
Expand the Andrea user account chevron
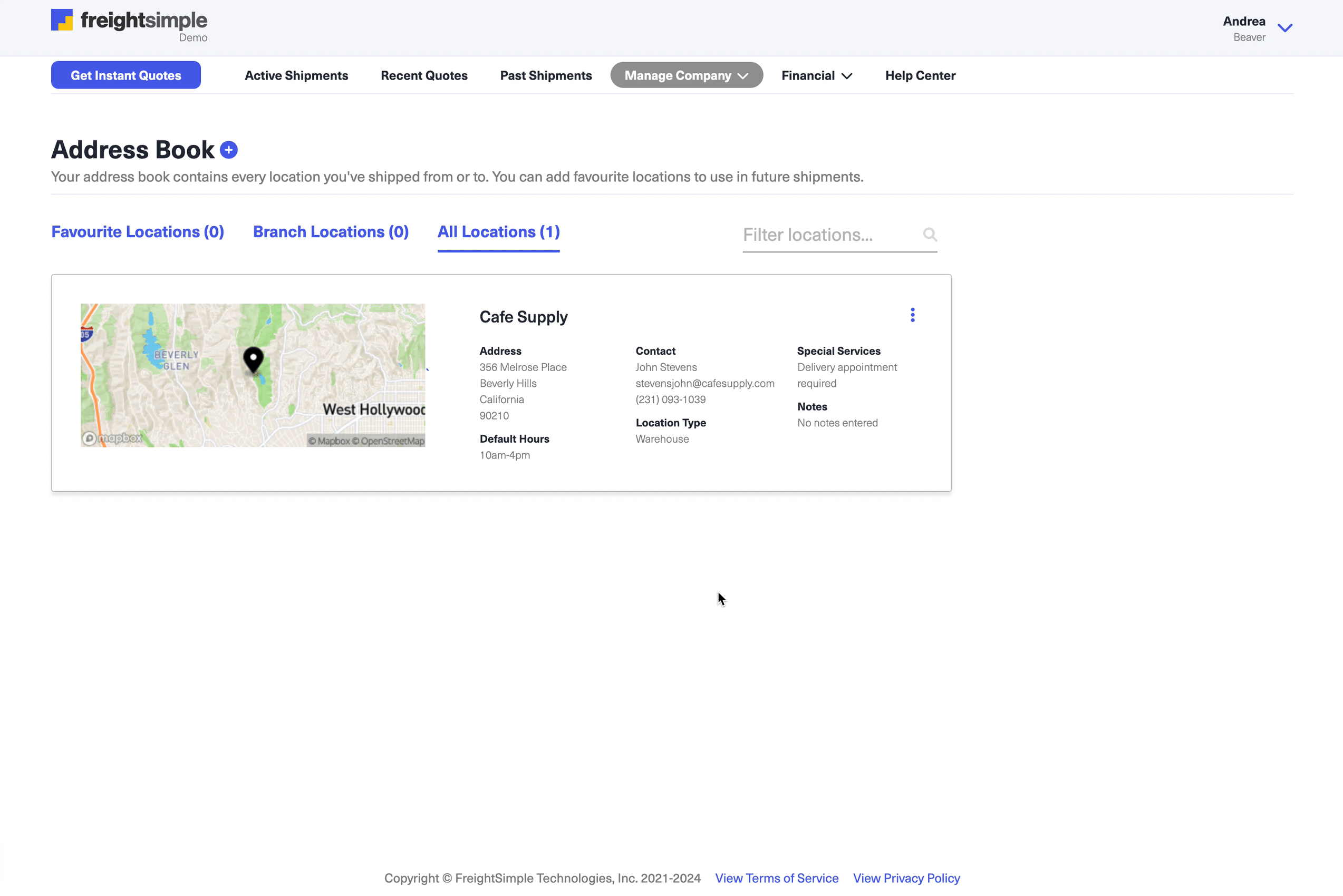pyautogui.click(x=1284, y=28)
